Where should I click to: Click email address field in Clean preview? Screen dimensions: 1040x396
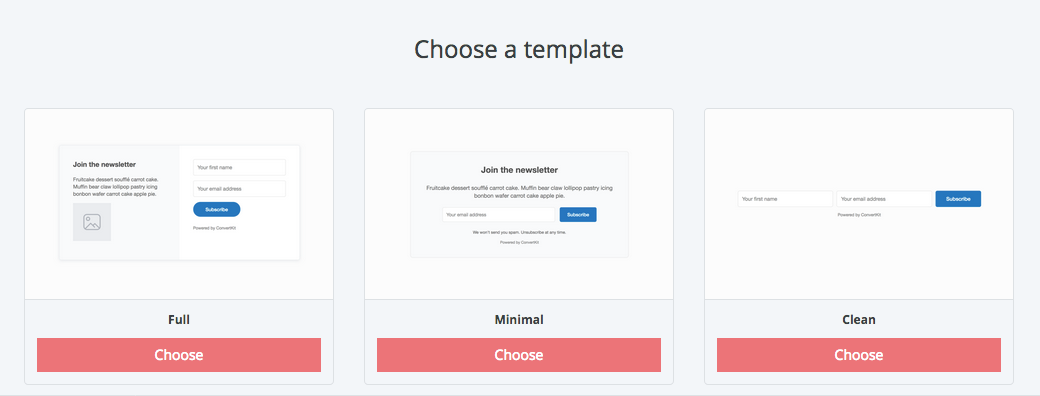(x=884, y=199)
